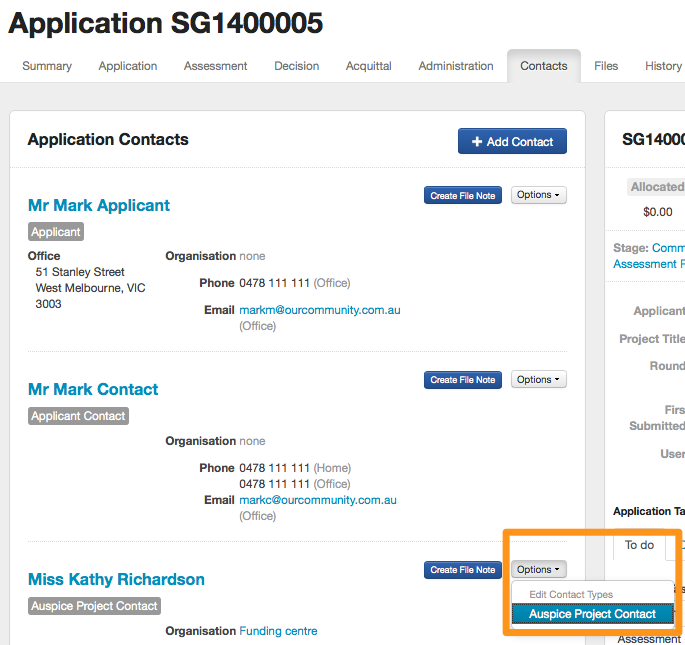Create File Note for Miss Kathy Richardson

click(463, 570)
